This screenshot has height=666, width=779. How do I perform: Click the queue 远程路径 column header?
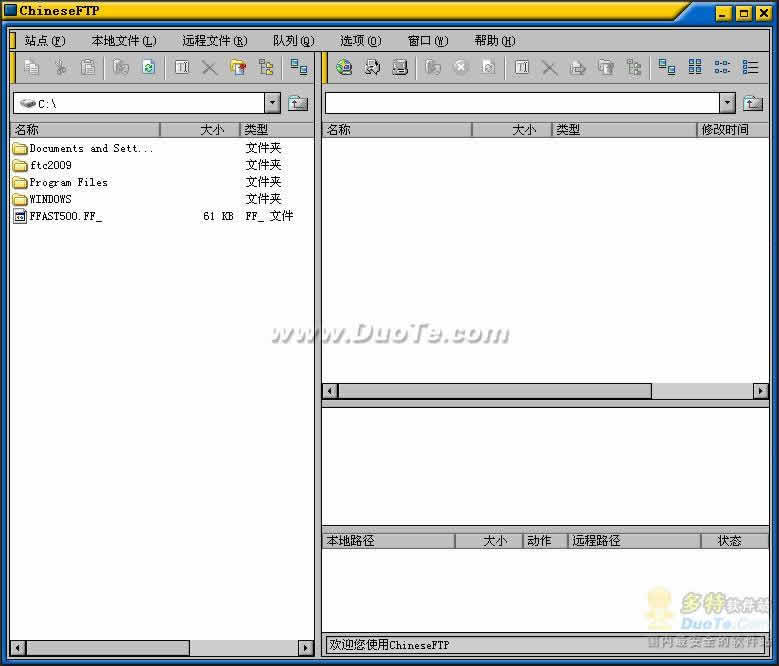(x=634, y=540)
